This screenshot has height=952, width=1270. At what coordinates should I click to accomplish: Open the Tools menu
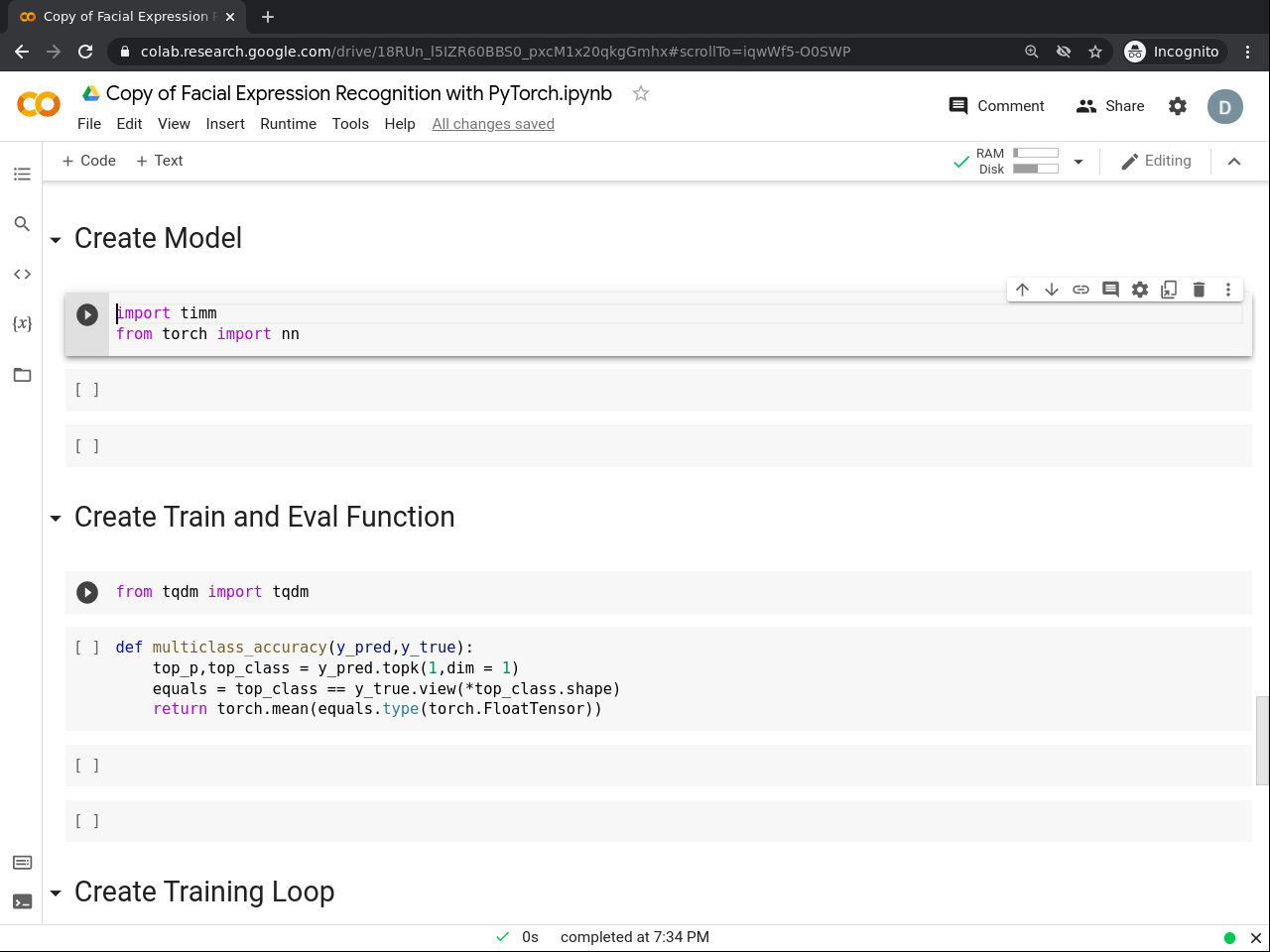350,124
